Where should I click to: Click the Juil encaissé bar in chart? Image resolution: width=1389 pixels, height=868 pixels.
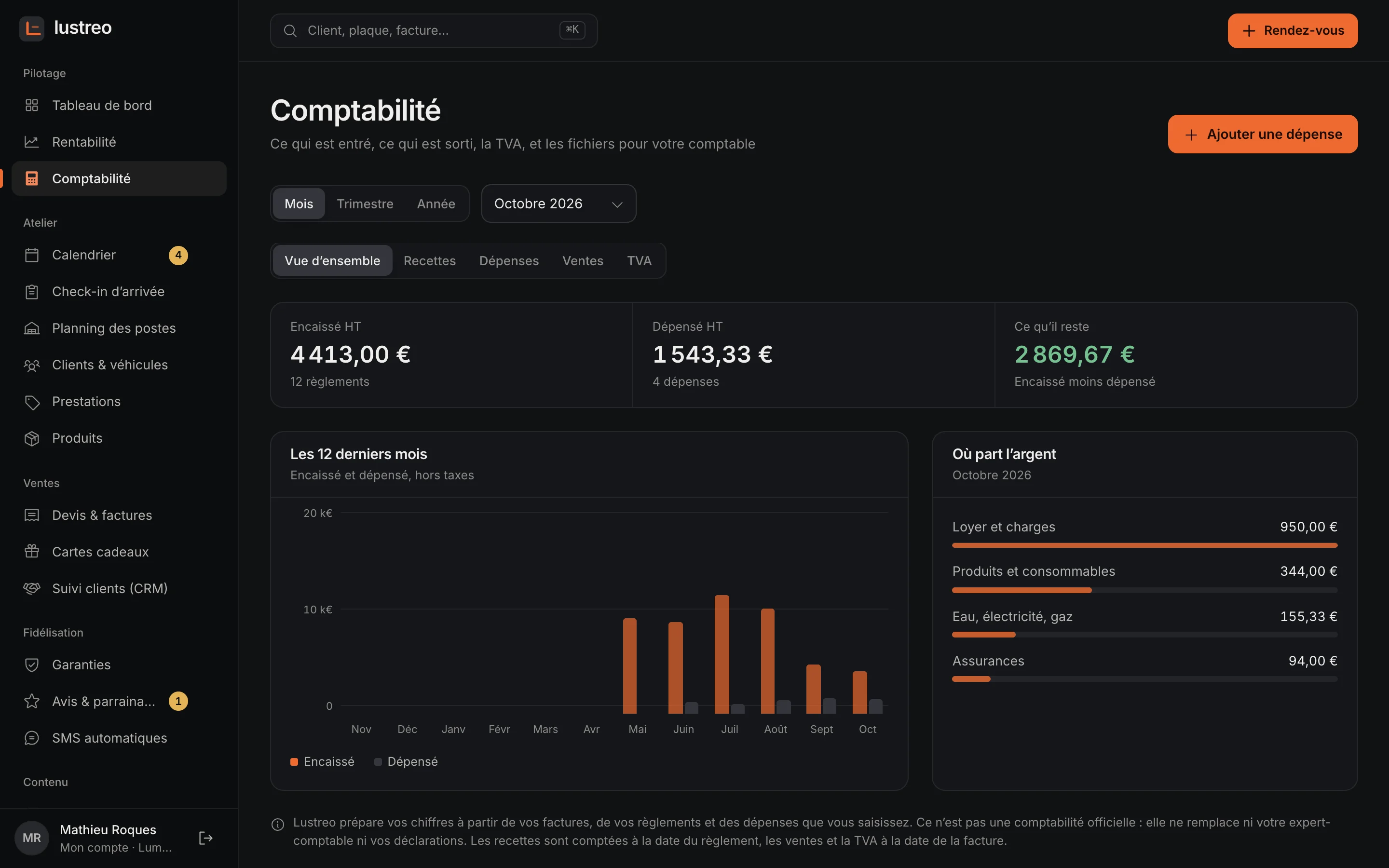tap(722, 654)
